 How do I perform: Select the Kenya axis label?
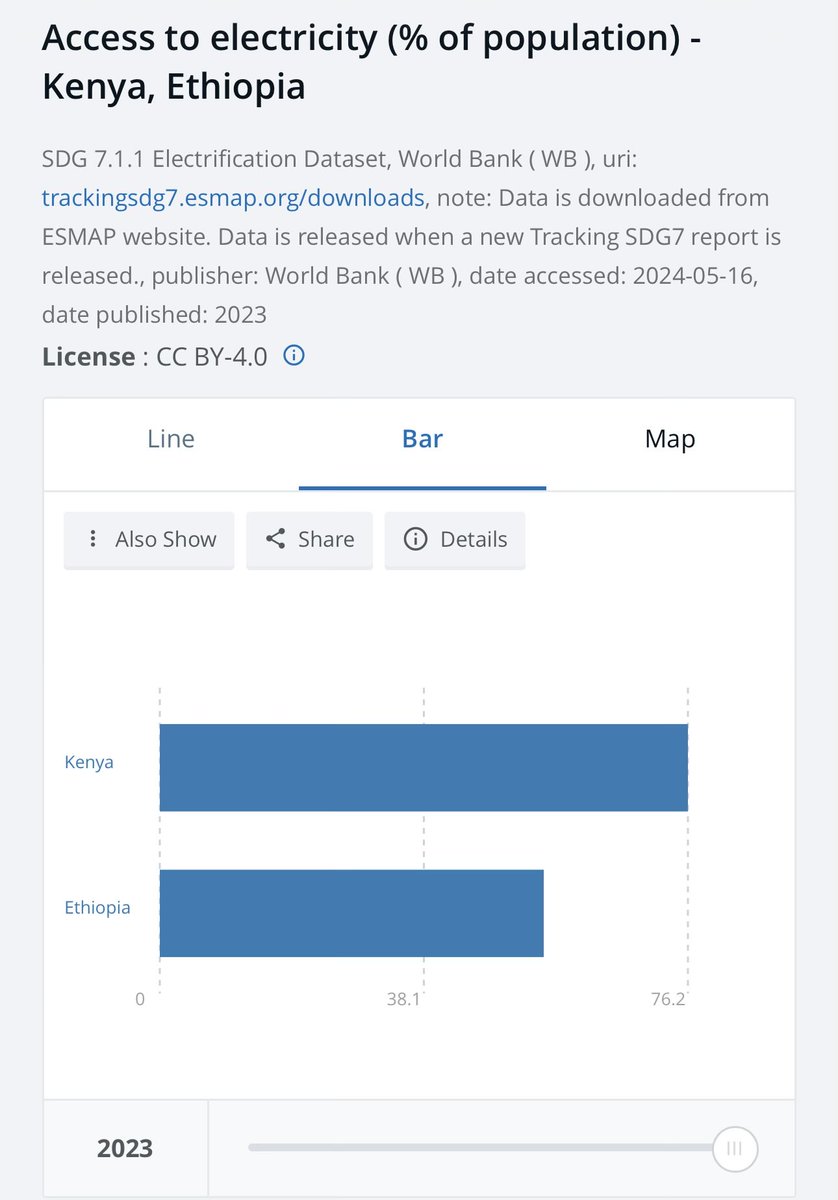tap(89, 762)
